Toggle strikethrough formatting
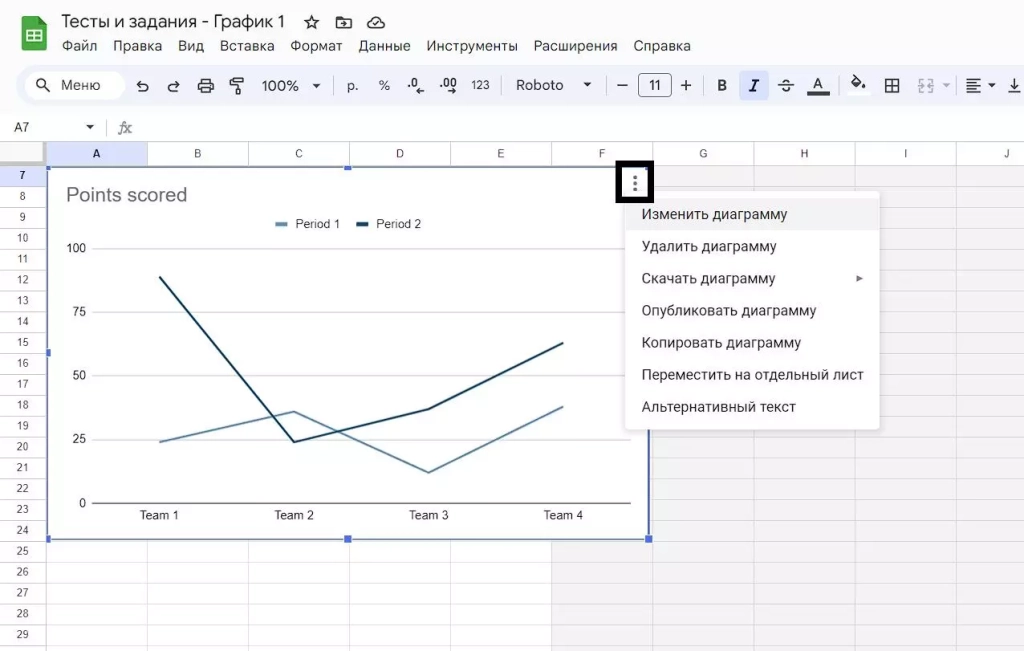This screenshot has width=1024, height=651. point(785,86)
